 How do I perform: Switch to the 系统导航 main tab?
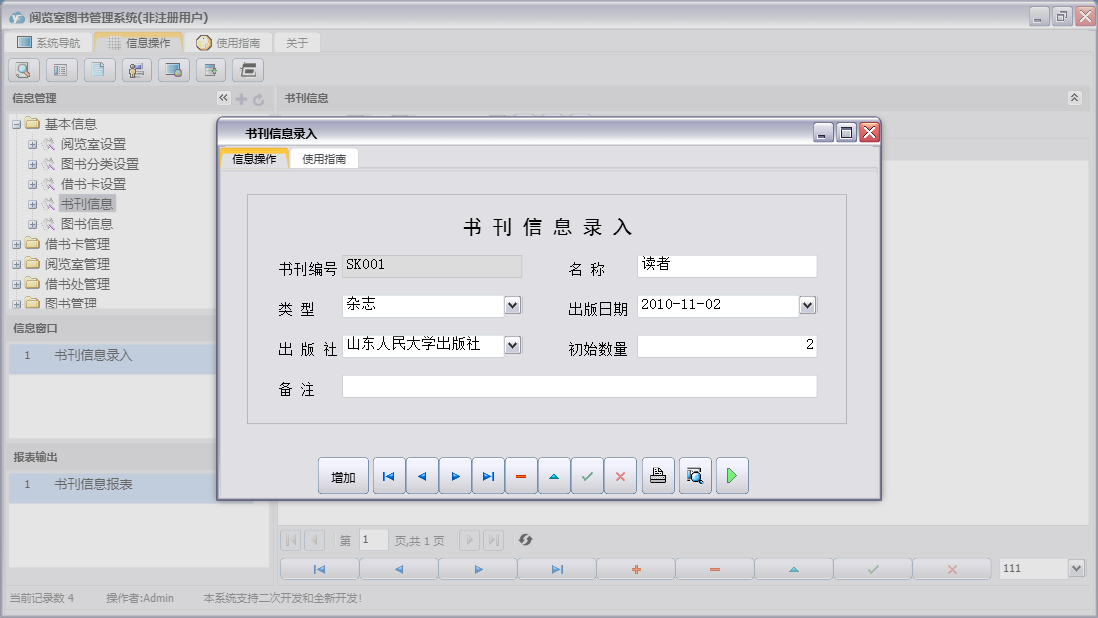(x=49, y=43)
